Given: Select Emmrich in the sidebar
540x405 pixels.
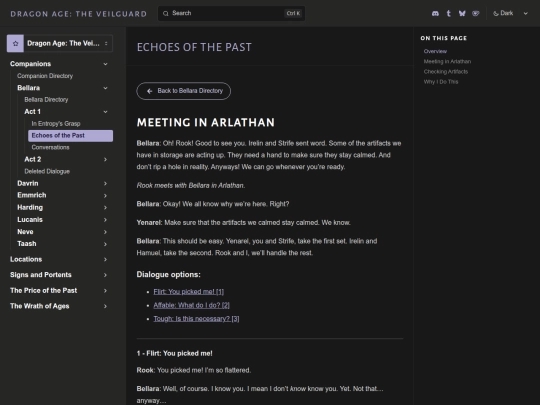Looking at the screenshot, I should click(x=32, y=195).
